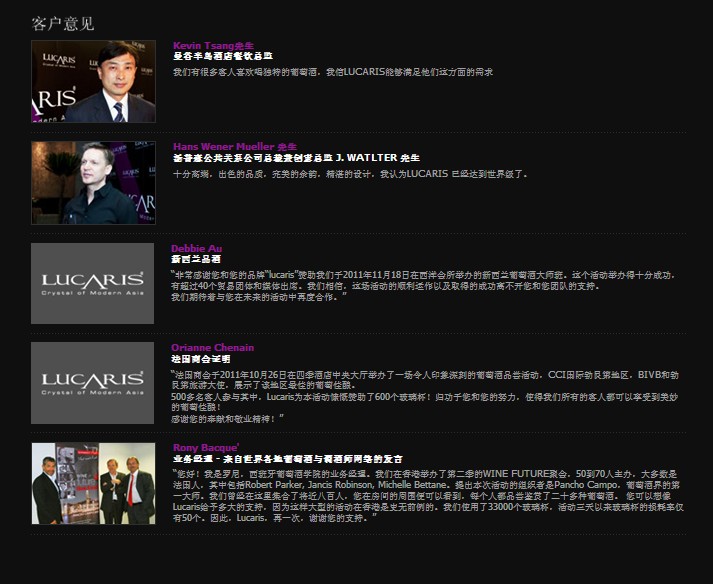
Task: Open Hans Wener Mueller's photo thumbnail
Action: click(93, 183)
